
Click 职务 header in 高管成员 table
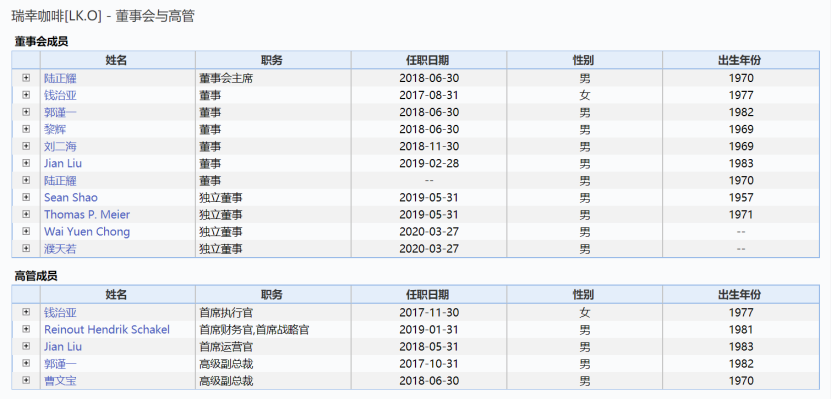click(x=273, y=294)
